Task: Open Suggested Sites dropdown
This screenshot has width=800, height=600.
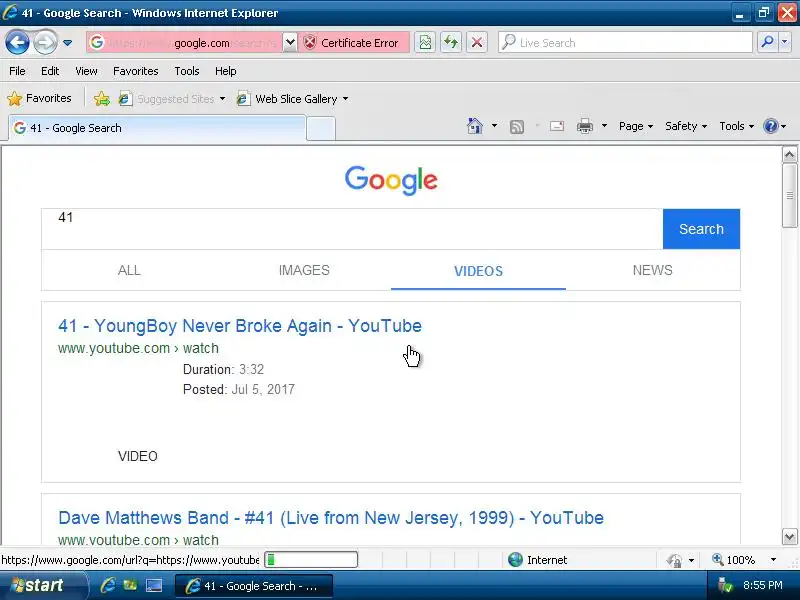Action: [x=172, y=98]
